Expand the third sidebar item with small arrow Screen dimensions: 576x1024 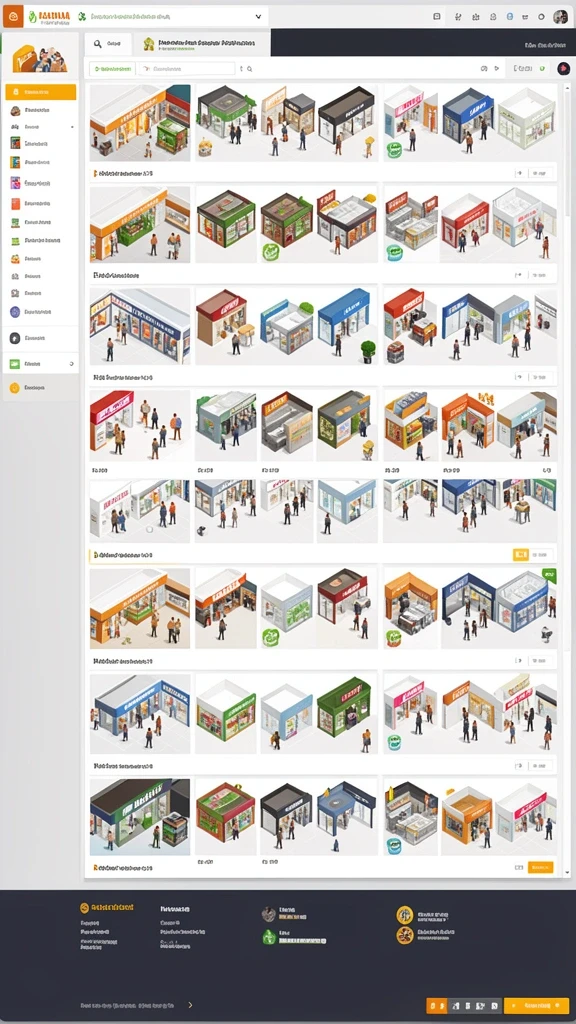pyautogui.click(x=72, y=127)
